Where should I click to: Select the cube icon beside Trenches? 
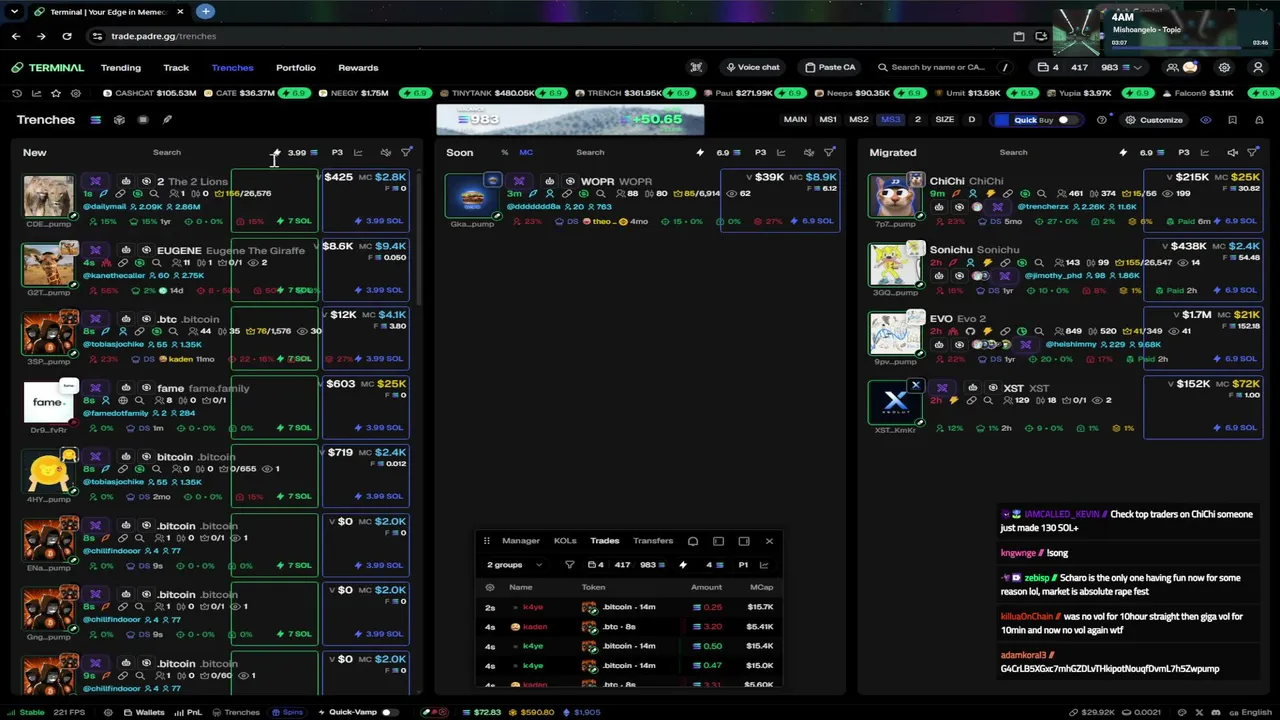[x=119, y=120]
